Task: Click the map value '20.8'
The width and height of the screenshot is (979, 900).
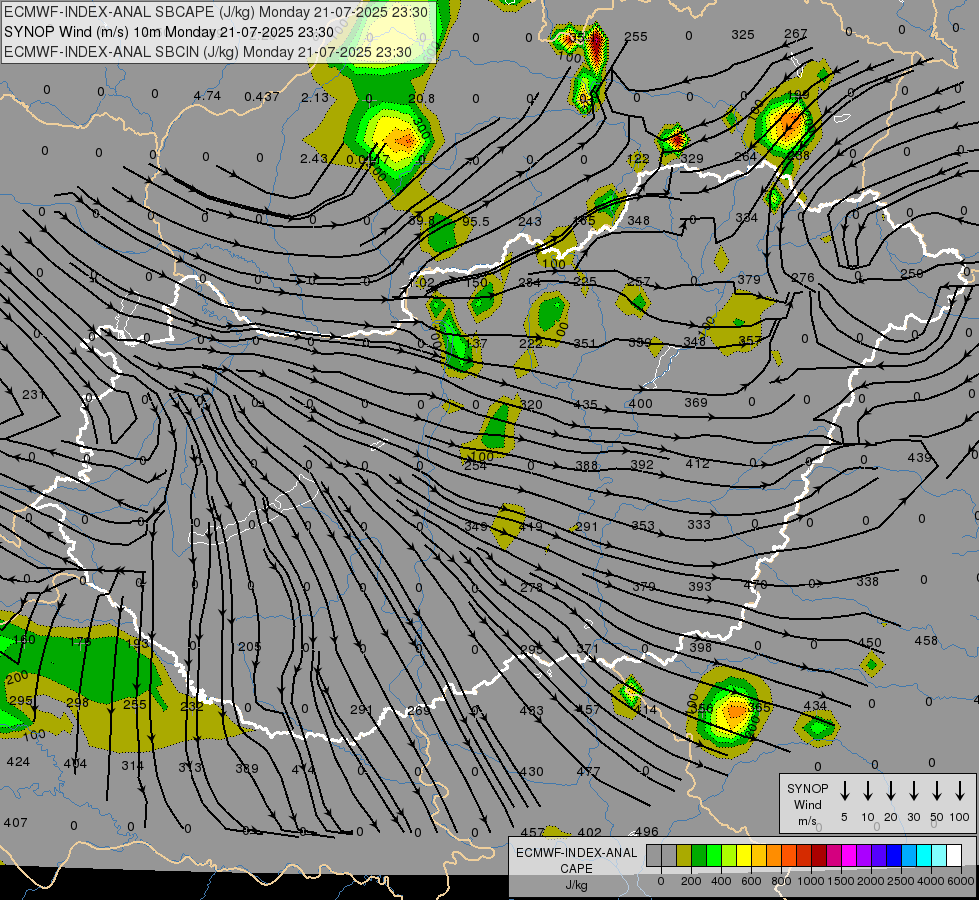Action: click(421, 98)
